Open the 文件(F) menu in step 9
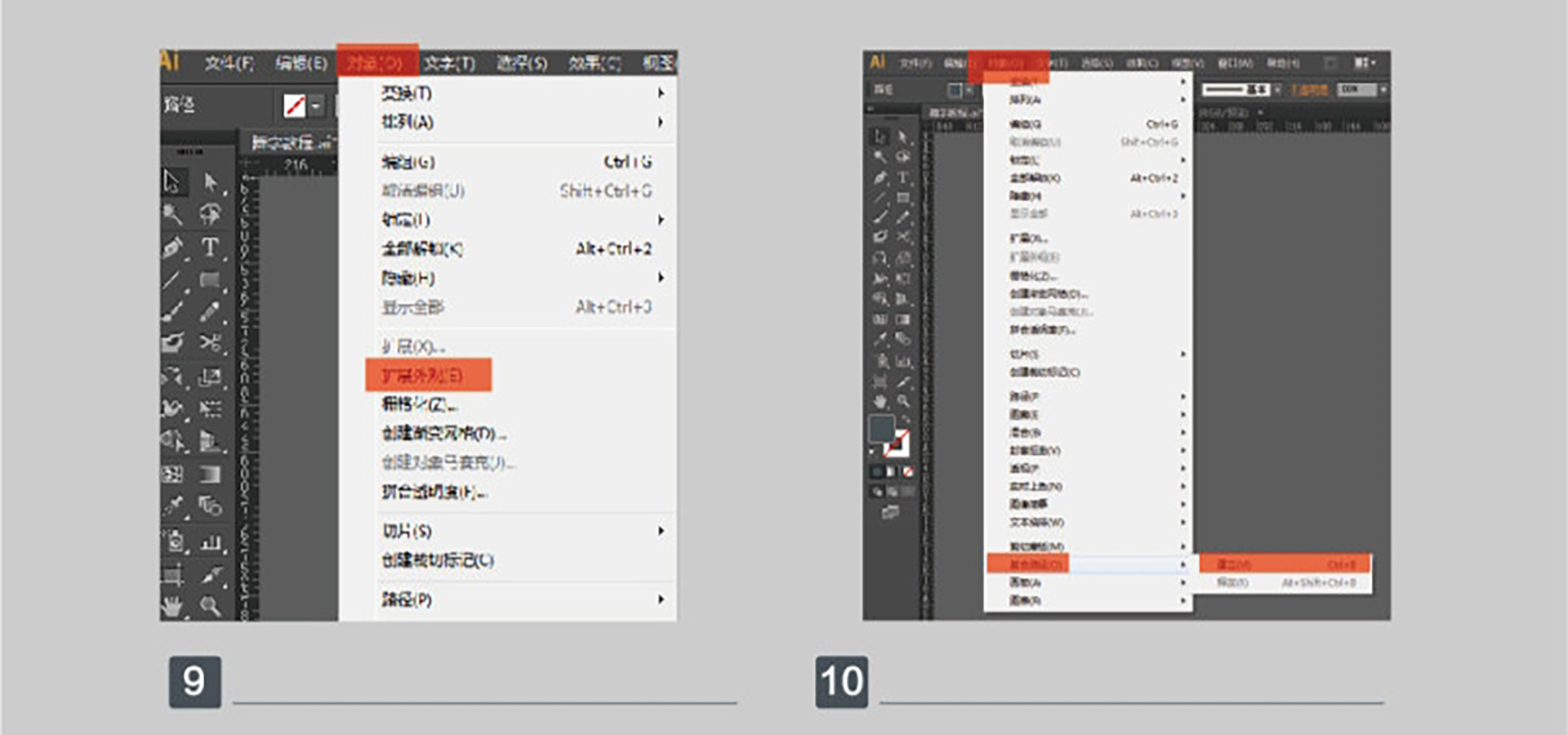The image size is (1568, 735). (x=229, y=63)
